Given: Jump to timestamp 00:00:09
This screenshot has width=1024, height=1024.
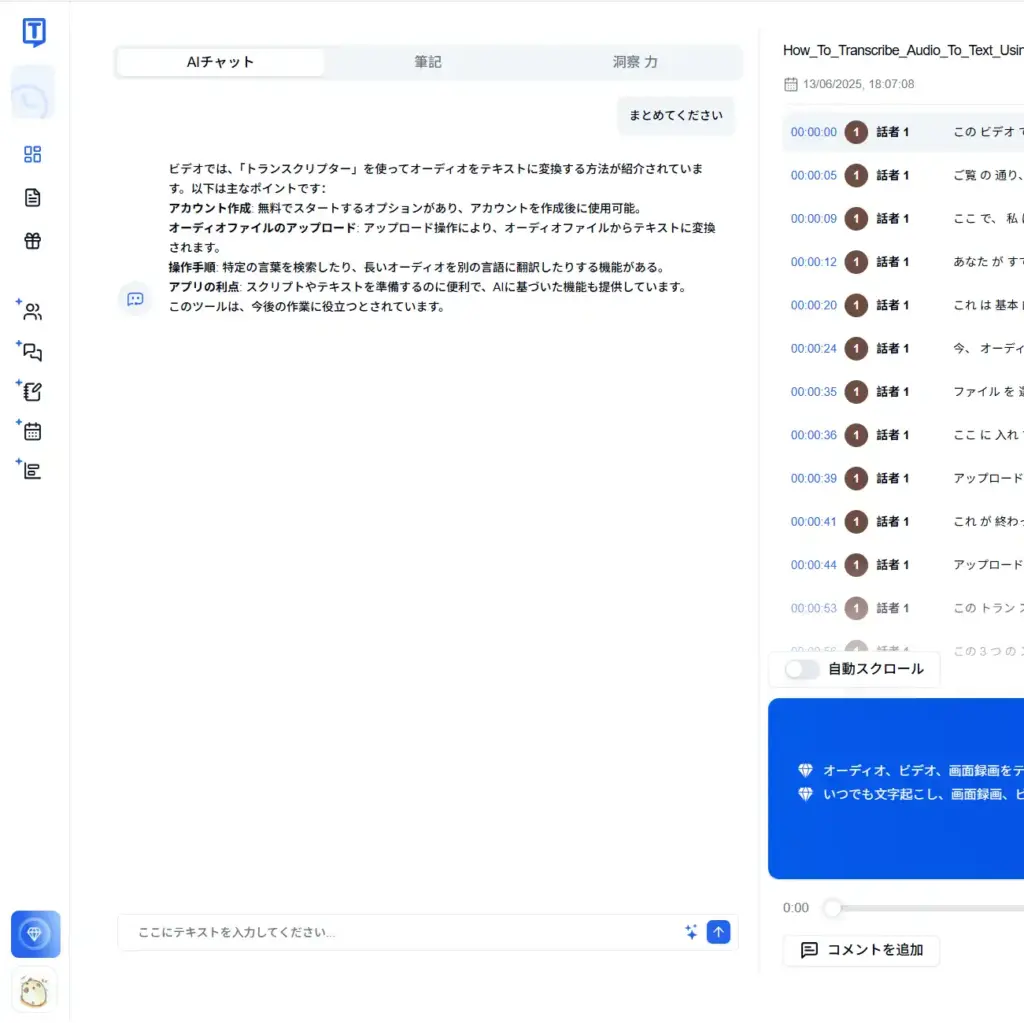Looking at the screenshot, I should [x=813, y=219].
